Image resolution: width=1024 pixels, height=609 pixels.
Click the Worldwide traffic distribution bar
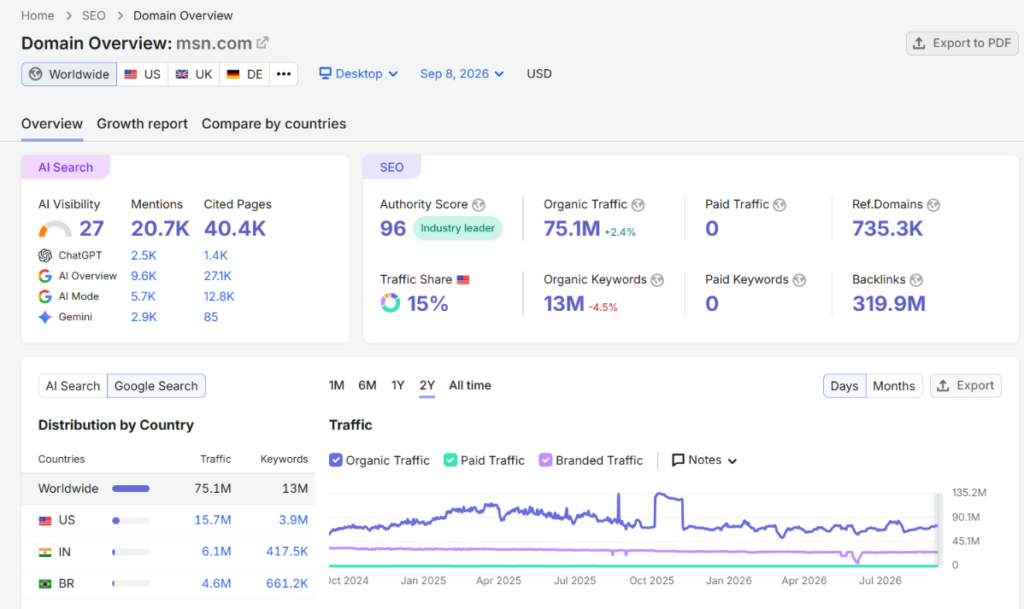131,489
